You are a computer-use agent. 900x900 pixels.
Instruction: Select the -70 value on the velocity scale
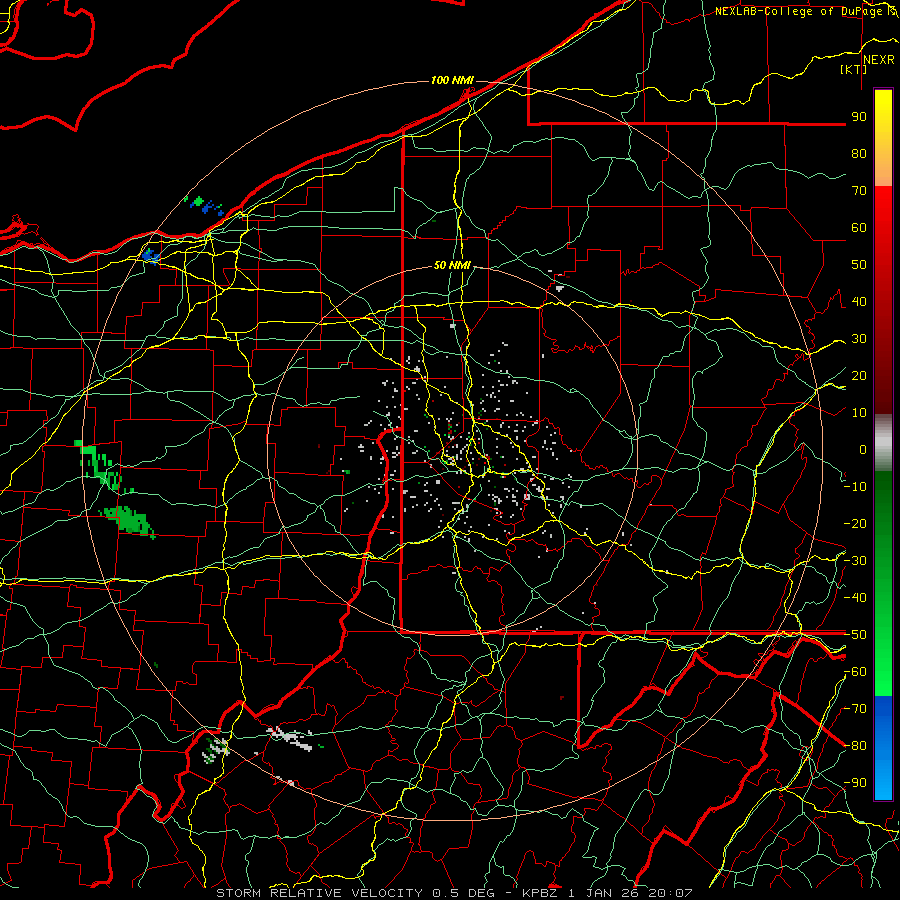click(x=855, y=709)
